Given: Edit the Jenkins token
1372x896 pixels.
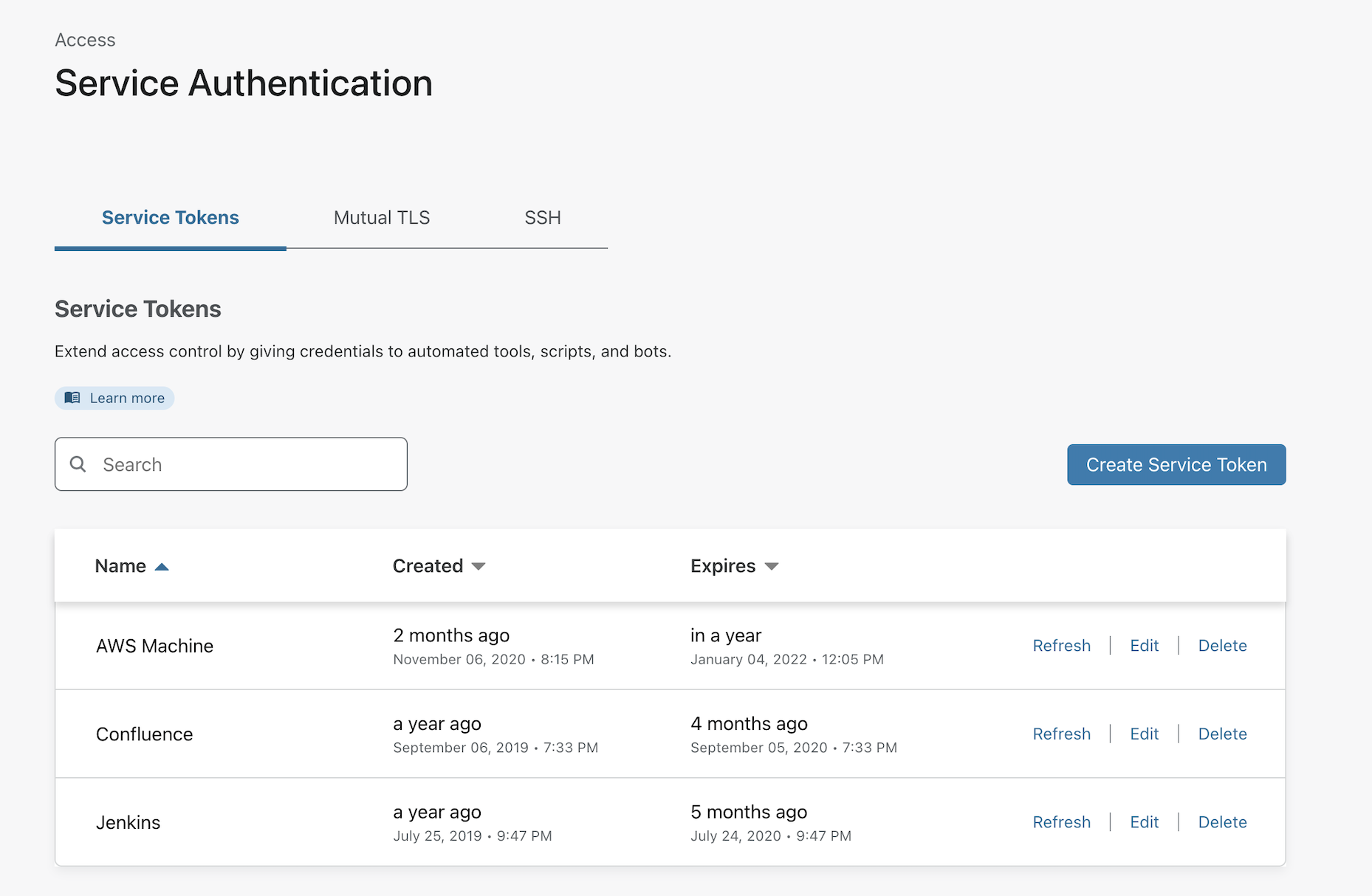Looking at the screenshot, I should coord(1144,821).
